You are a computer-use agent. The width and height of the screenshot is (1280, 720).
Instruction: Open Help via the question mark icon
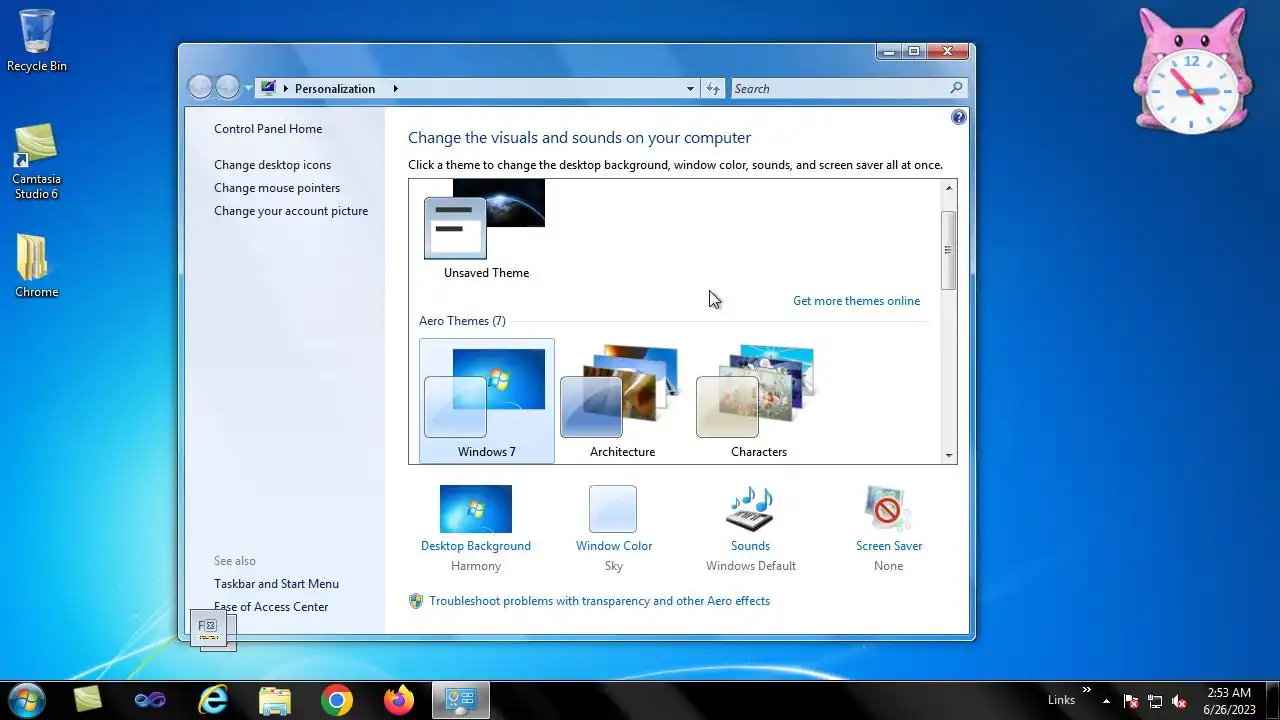959,117
